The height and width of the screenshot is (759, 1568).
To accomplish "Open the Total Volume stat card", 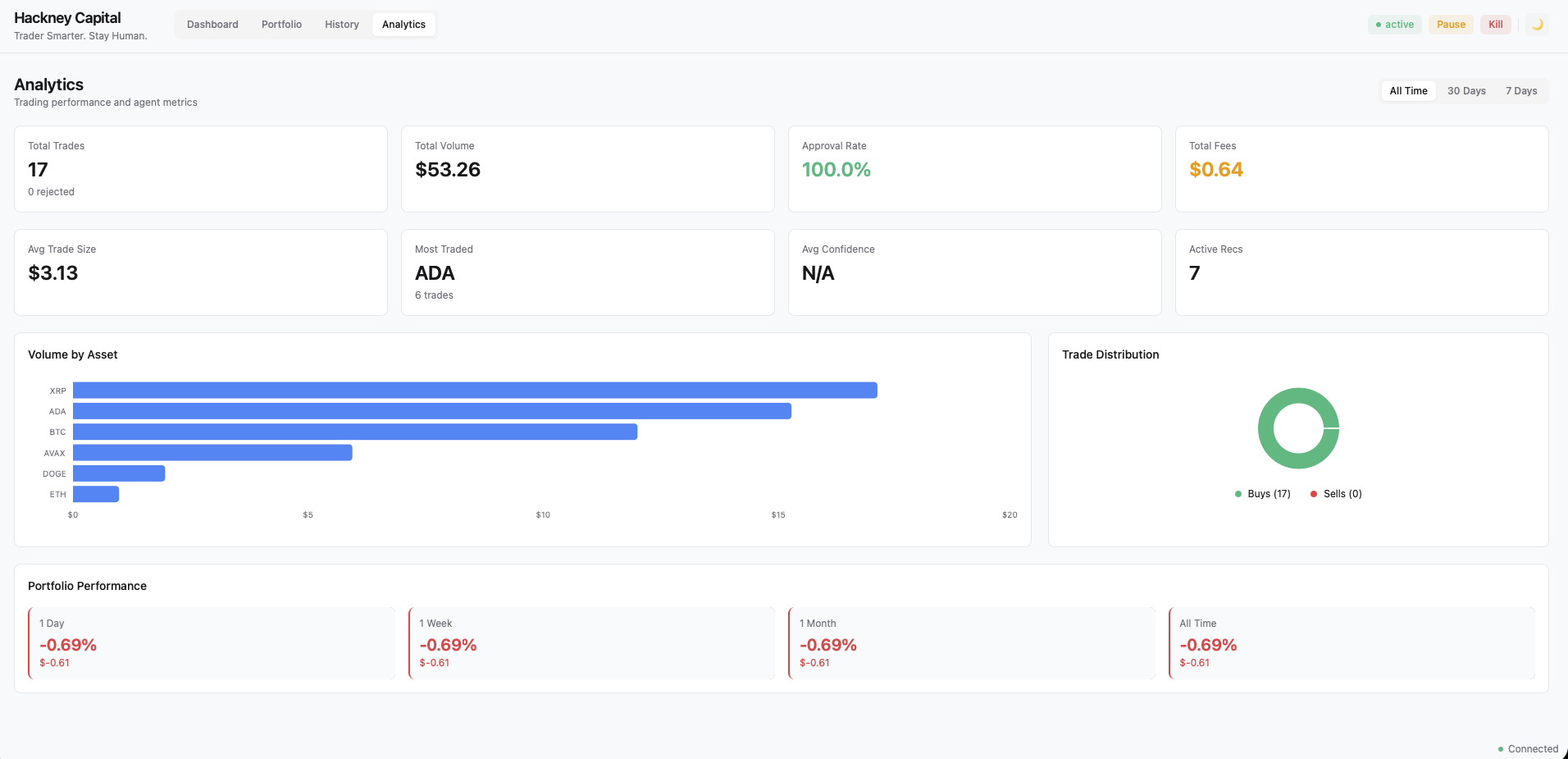I will coord(587,168).
